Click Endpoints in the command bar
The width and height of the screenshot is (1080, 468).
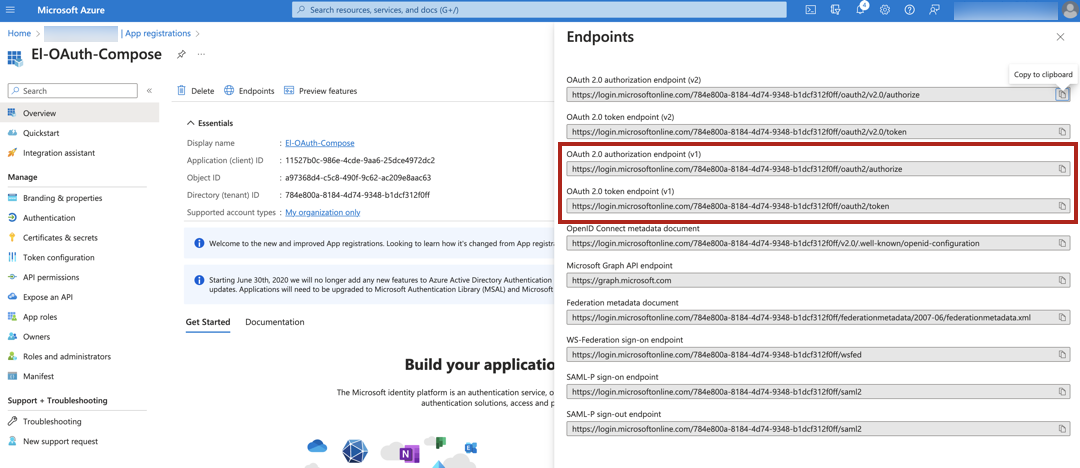tap(249, 91)
